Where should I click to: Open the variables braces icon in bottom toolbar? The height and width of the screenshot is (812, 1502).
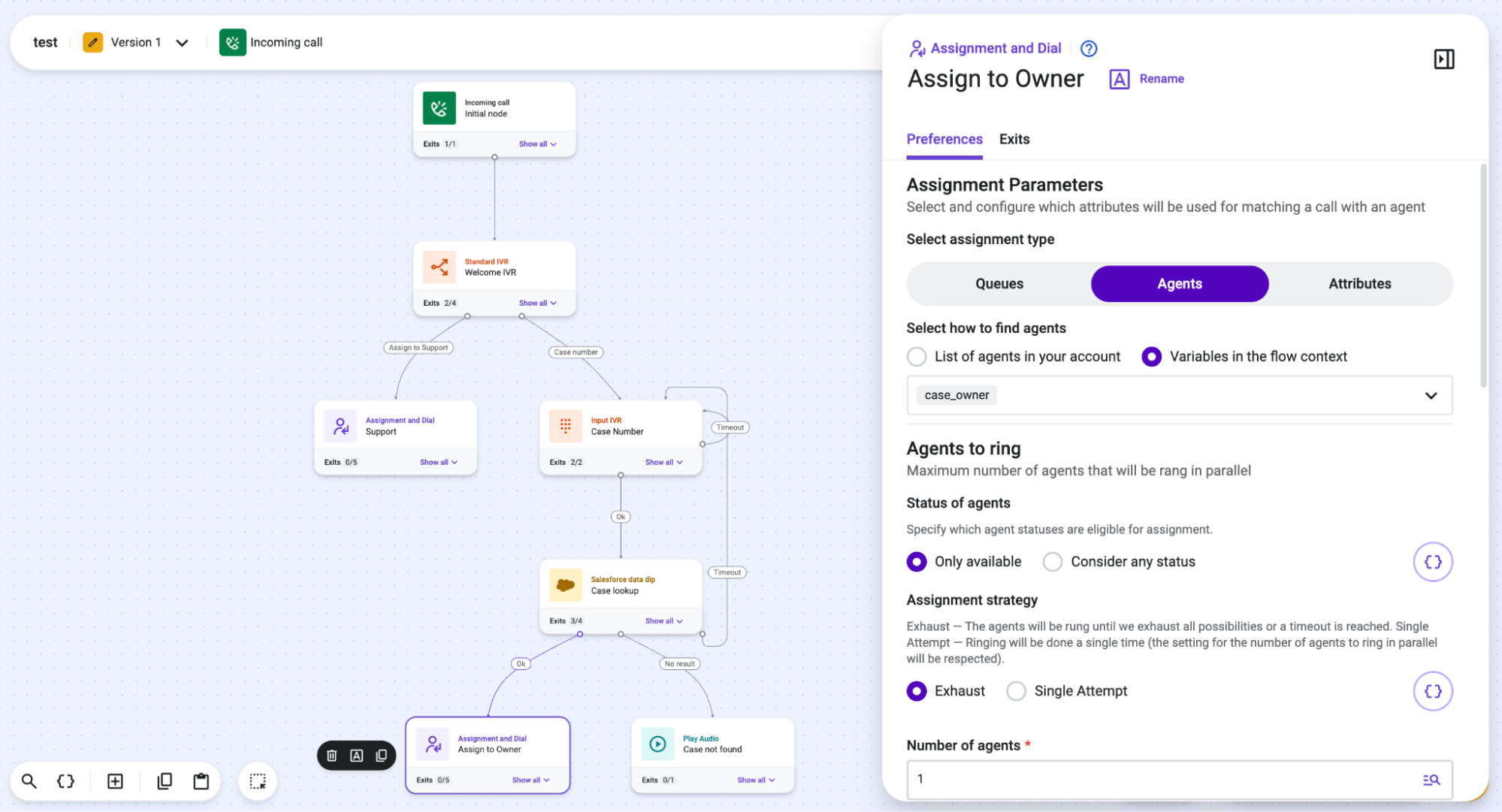point(66,781)
